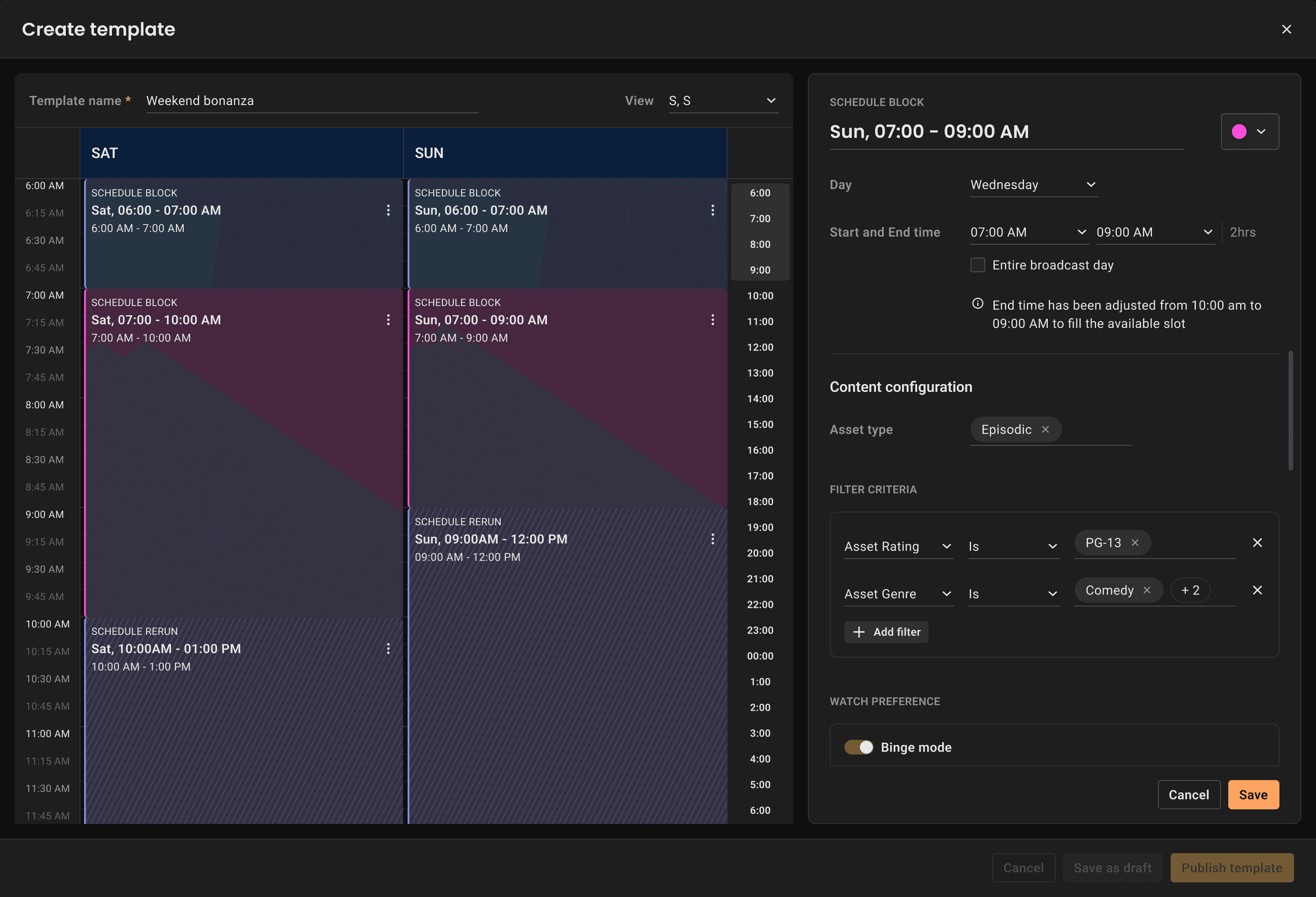Click the Template name input field
This screenshot has height=897, width=1316.
point(312,101)
